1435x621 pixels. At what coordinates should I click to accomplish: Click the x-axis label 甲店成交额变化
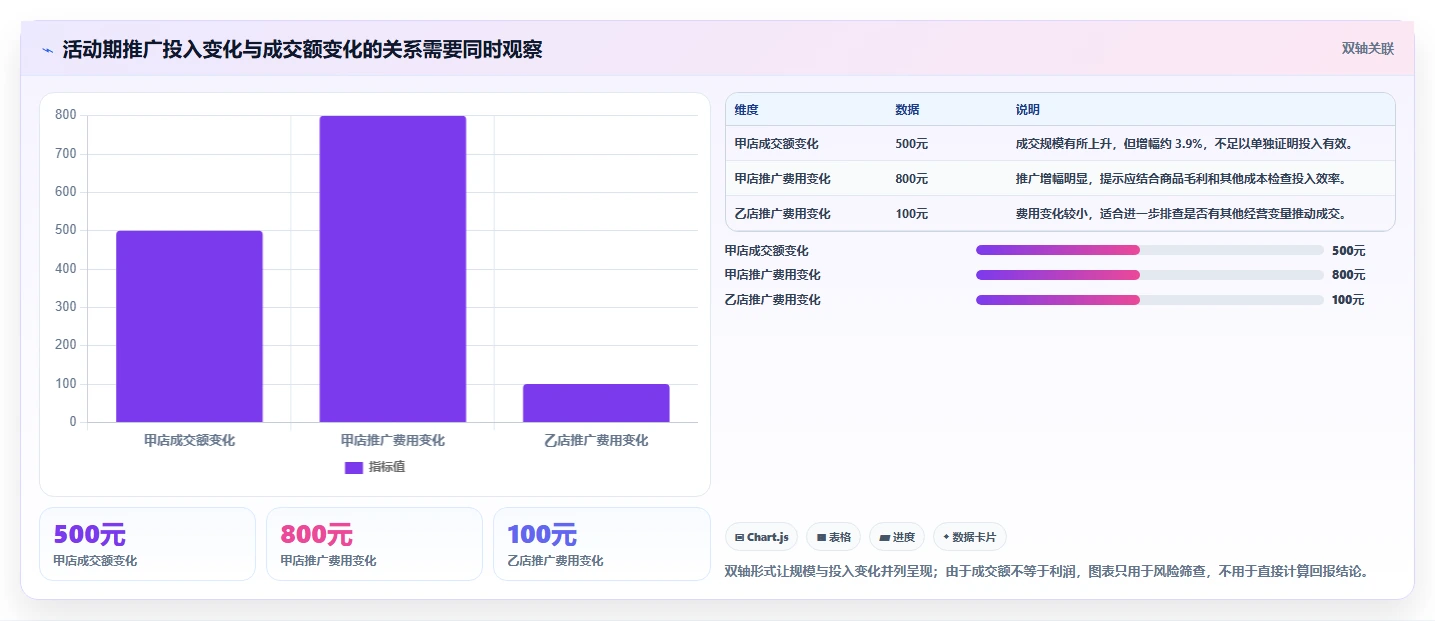189,441
